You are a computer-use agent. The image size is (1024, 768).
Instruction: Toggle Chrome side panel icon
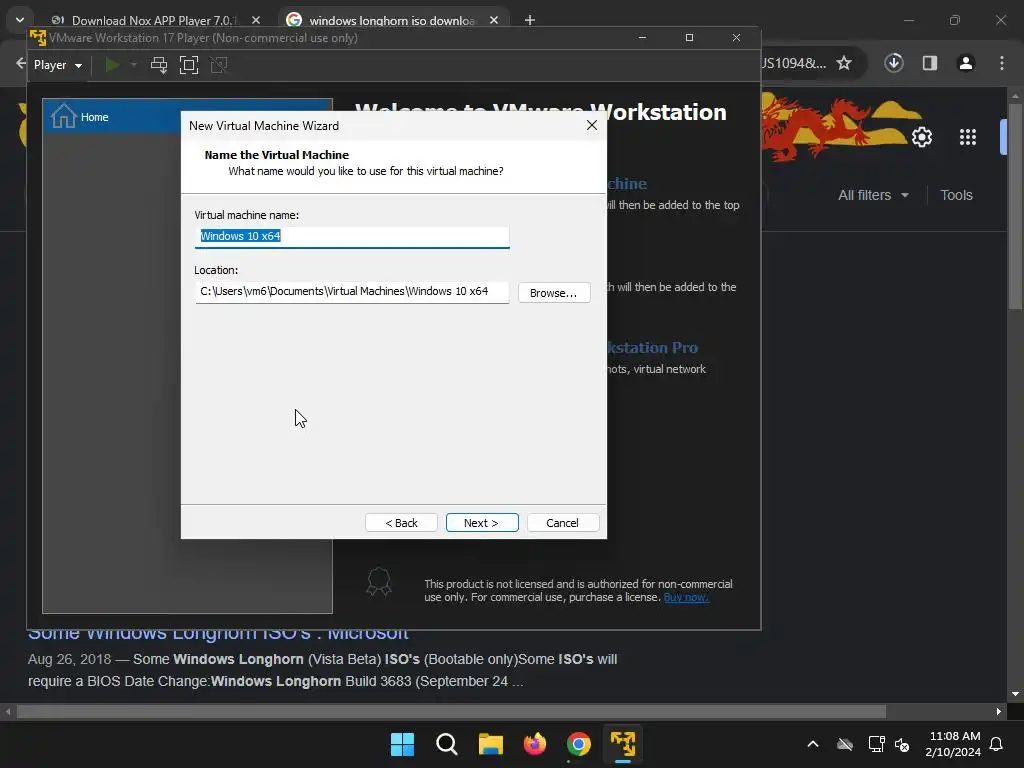pos(930,63)
